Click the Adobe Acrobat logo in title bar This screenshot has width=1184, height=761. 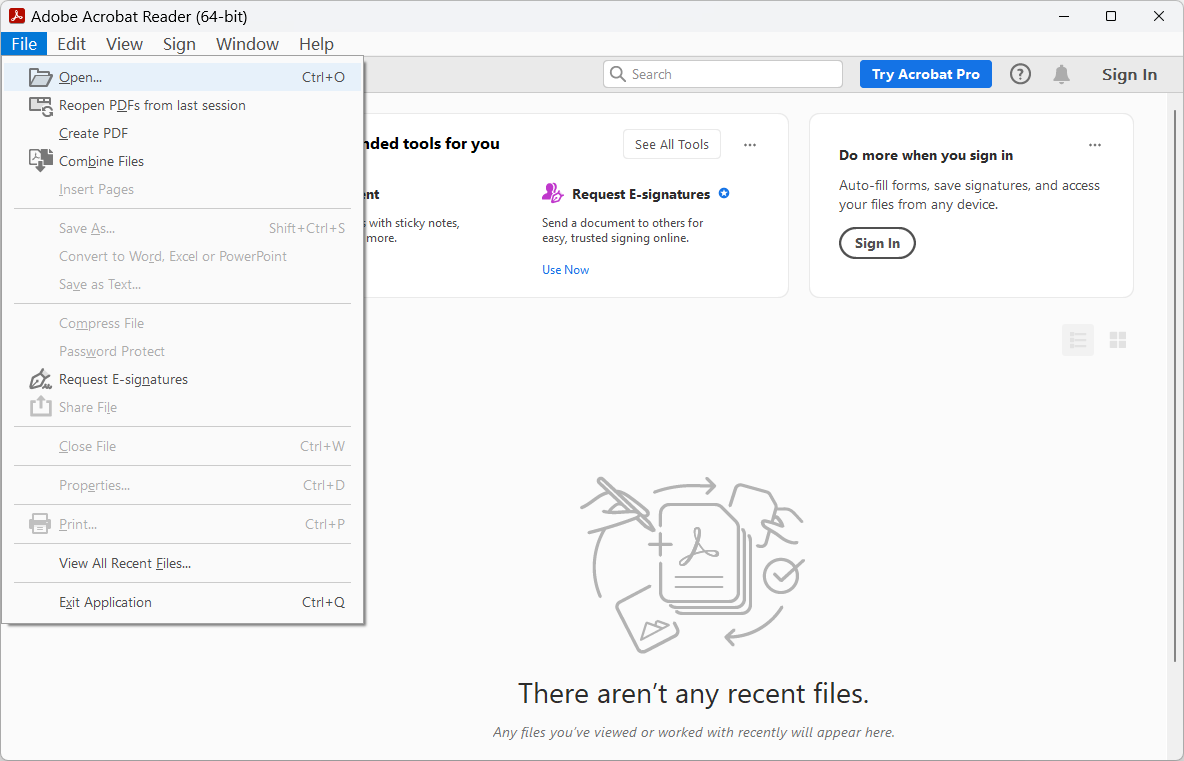click(x=17, y=16)
